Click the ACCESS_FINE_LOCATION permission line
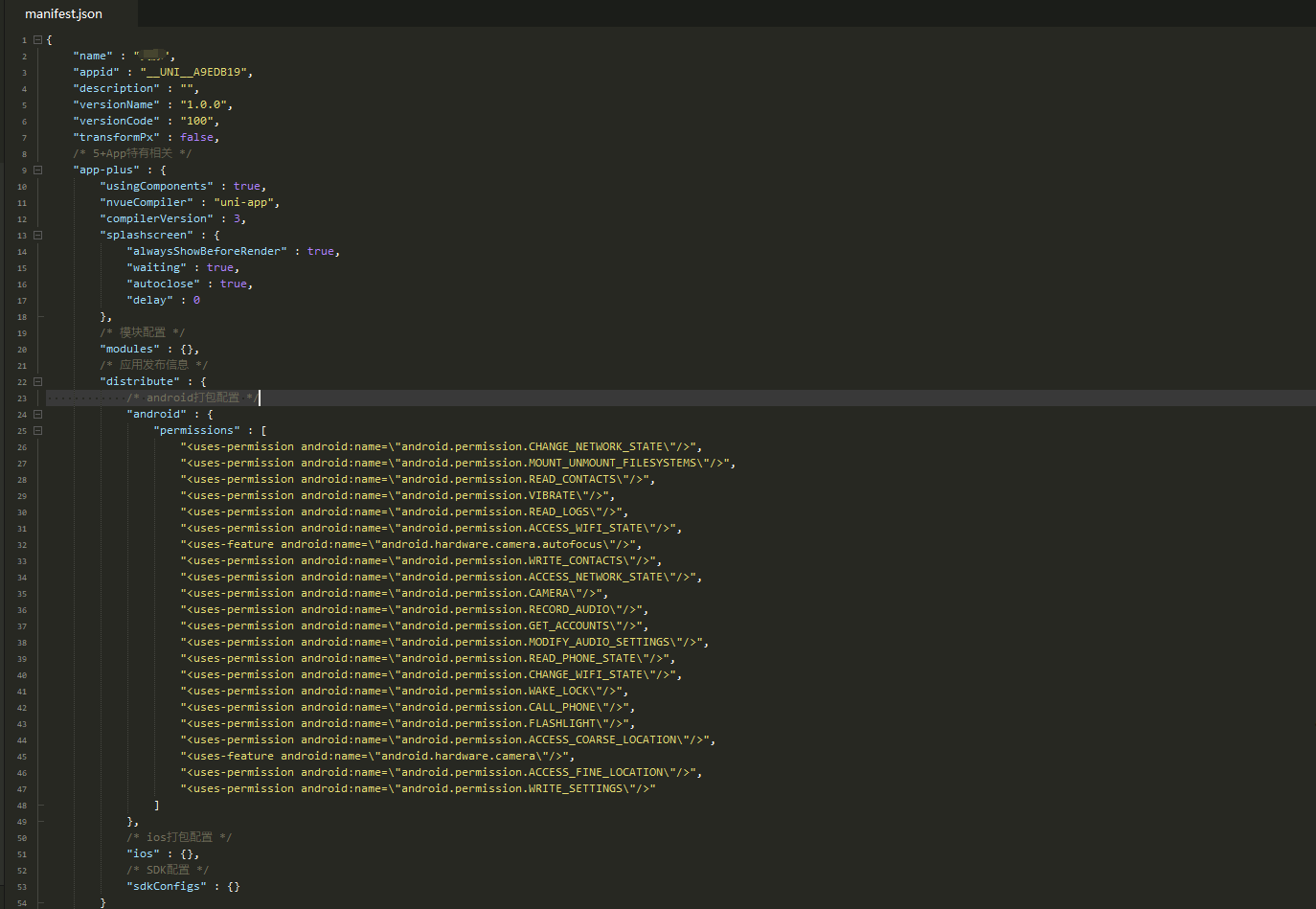 [442, 772]
